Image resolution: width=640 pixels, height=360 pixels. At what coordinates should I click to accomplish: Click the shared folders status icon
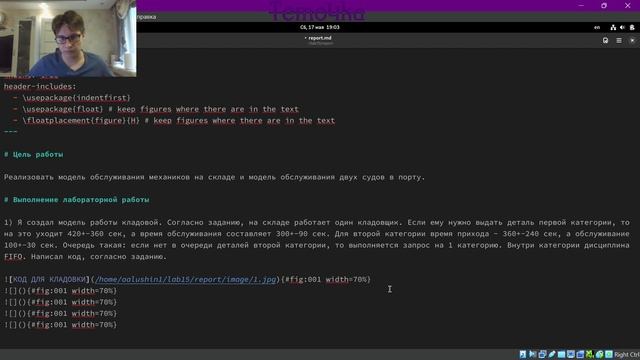pos(561,354)
